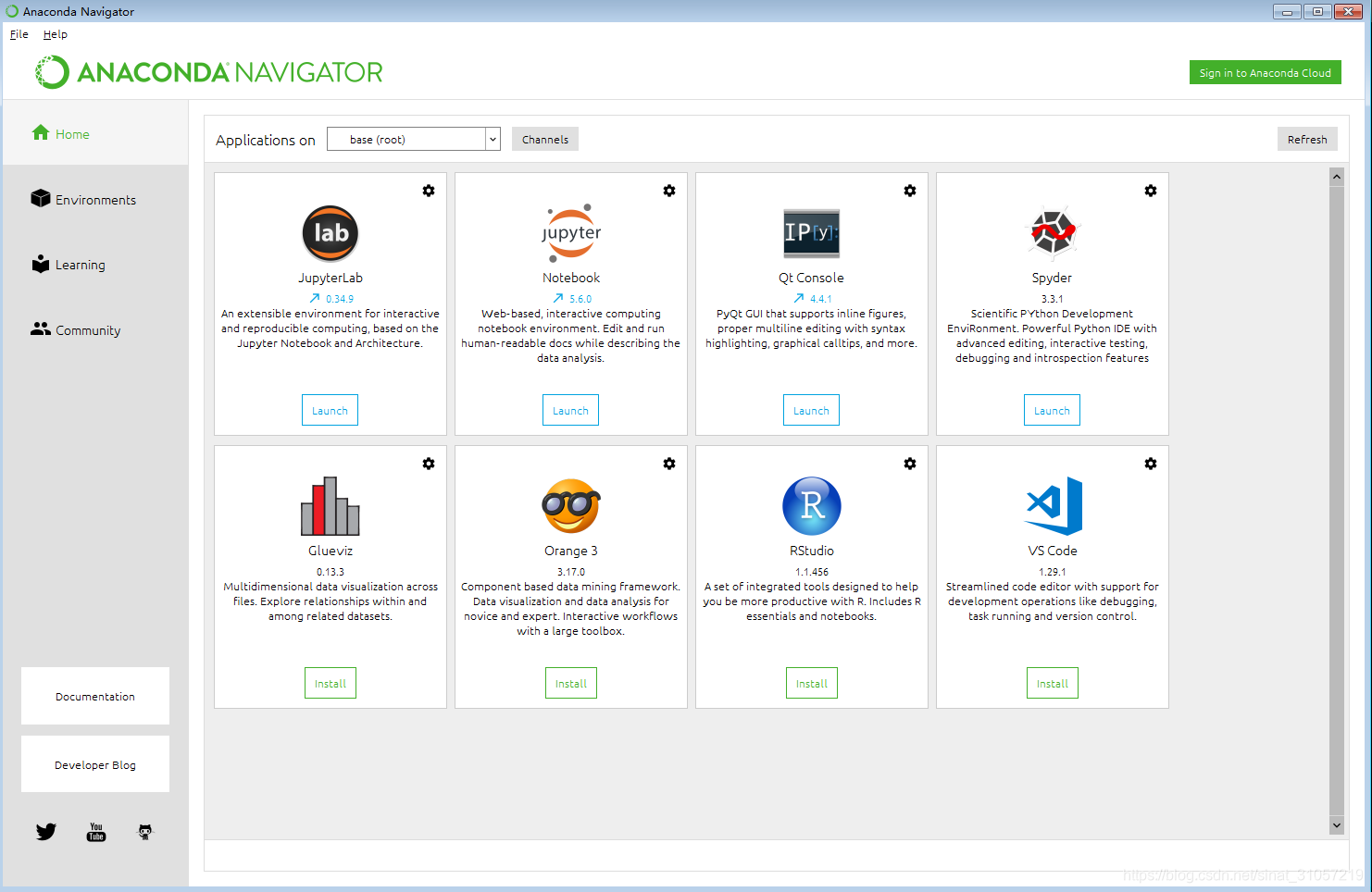Install Glueviz
Screen dimensions: 1372x892
[x=331, y=683]
